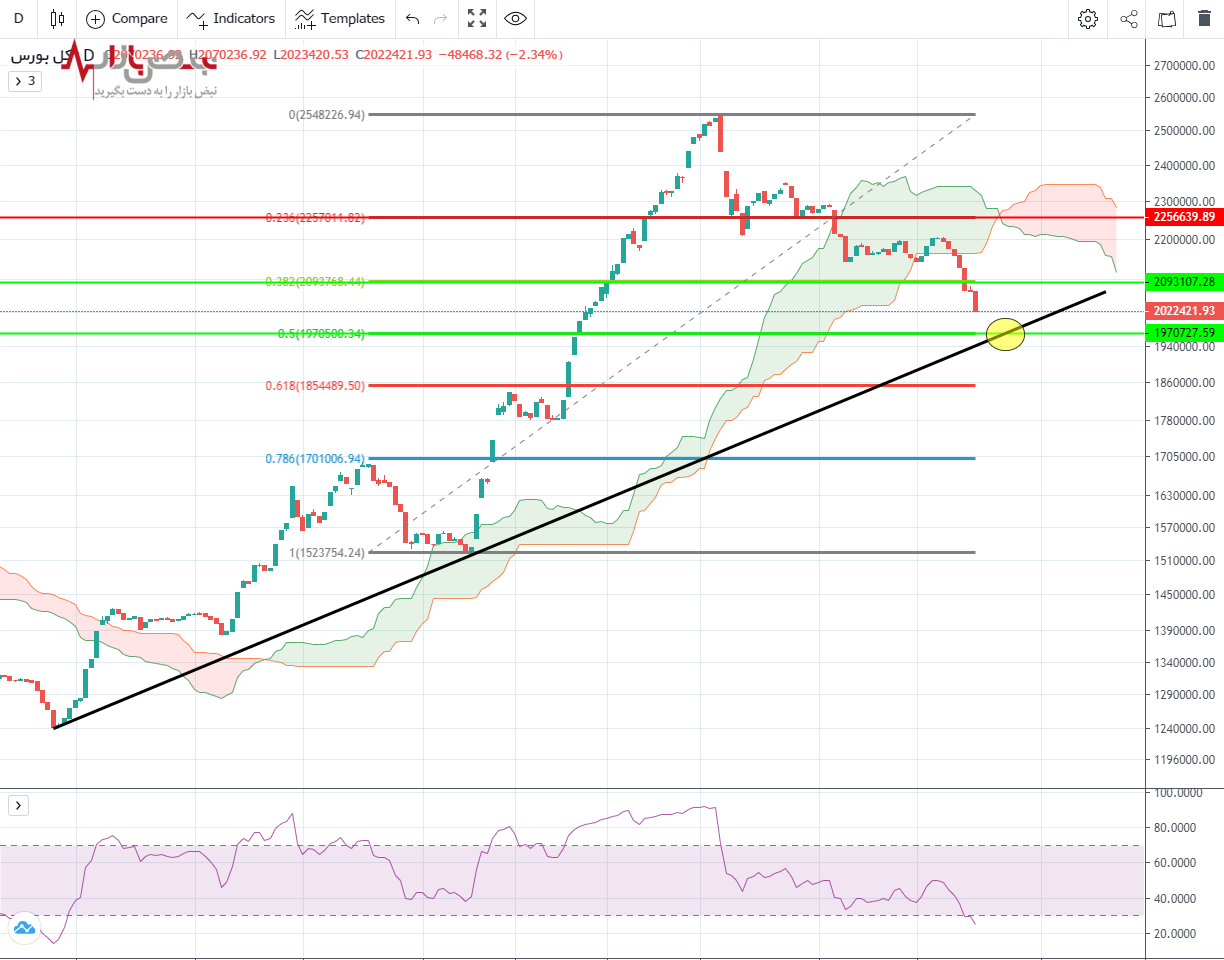
Task: Click the Compare button
Action: 127,18
